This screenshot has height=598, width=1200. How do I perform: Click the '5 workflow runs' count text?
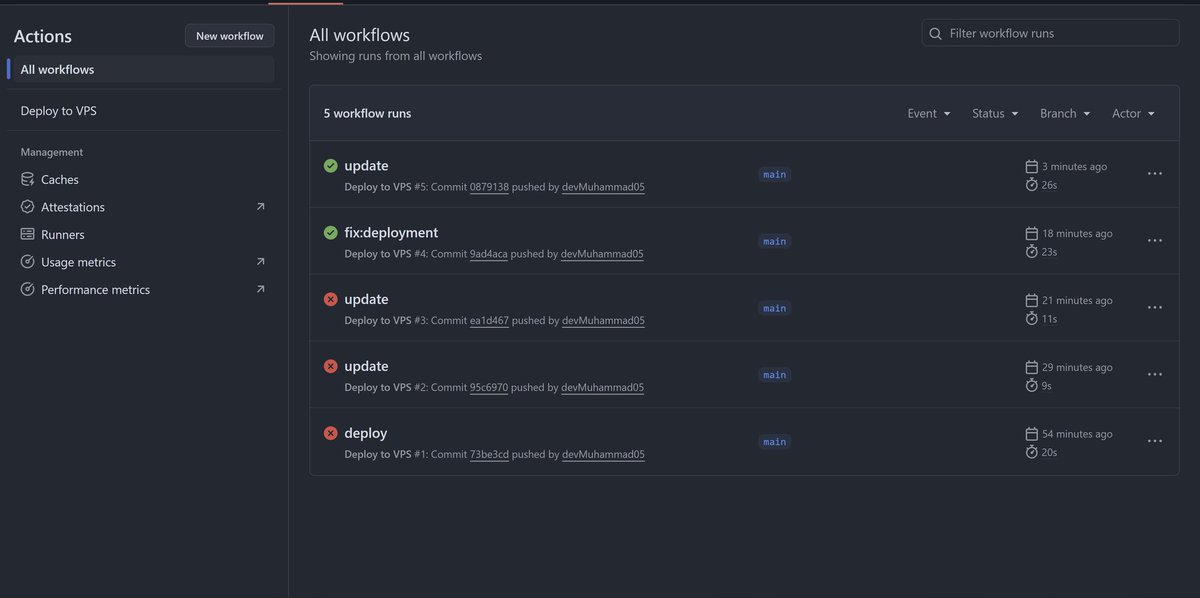click(x=367, y=114)
